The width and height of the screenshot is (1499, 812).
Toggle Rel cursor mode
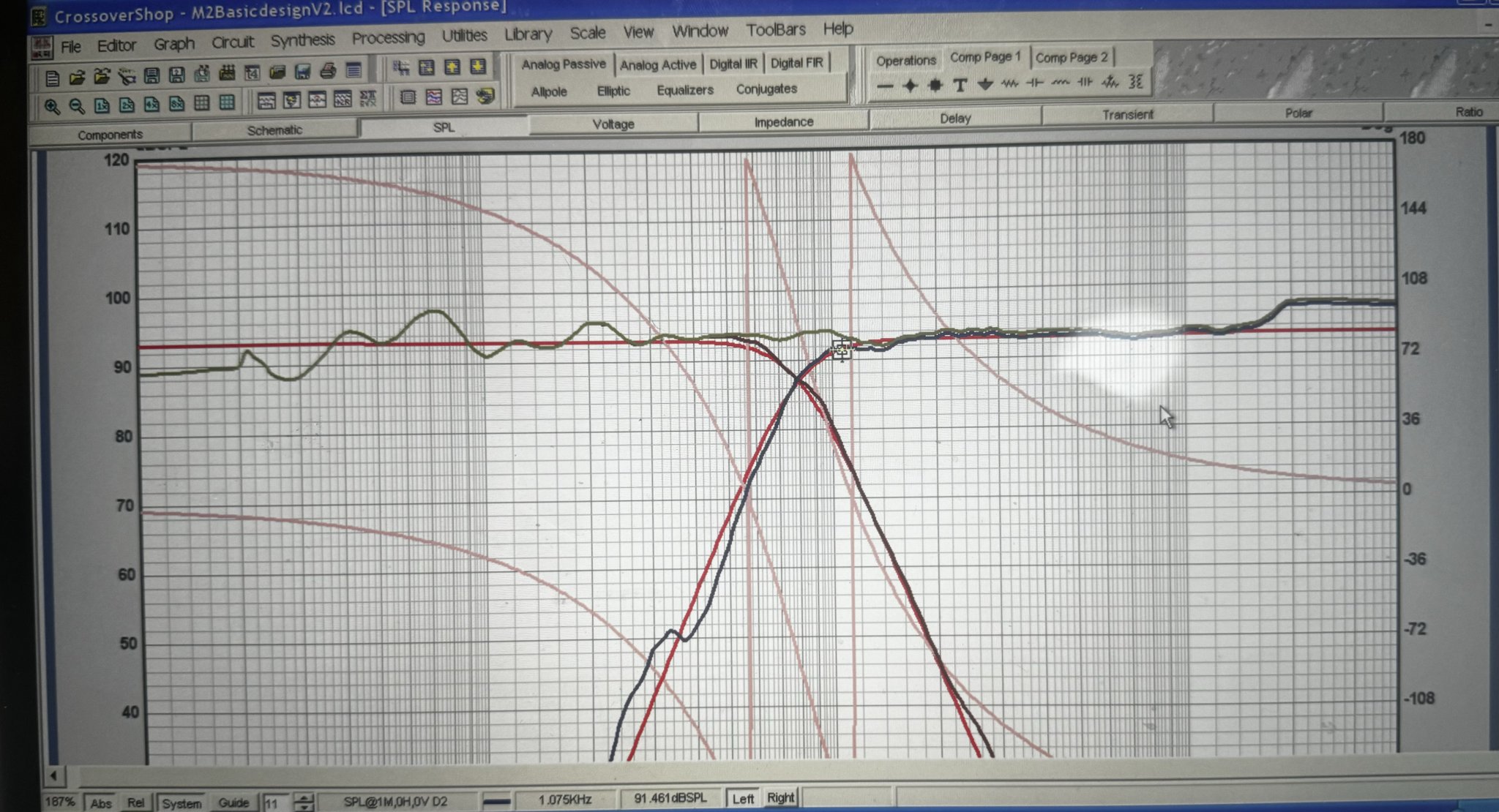click(x=135, y=802)
